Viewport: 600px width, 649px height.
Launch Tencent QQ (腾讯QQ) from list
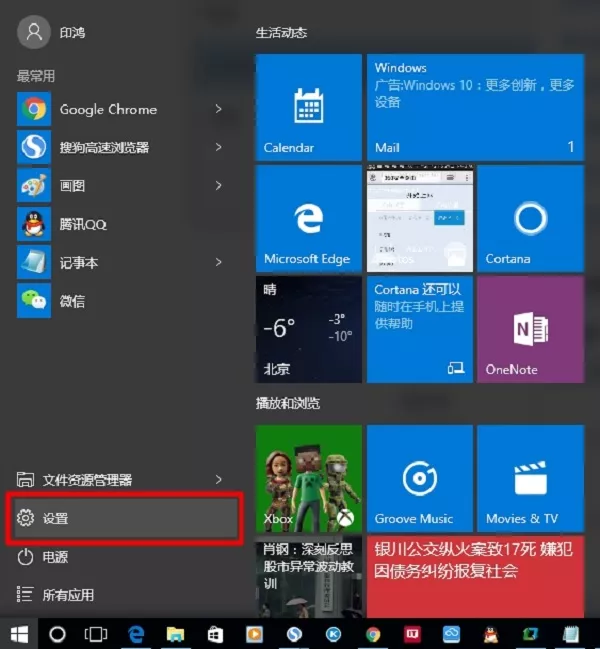coord(120,224)
